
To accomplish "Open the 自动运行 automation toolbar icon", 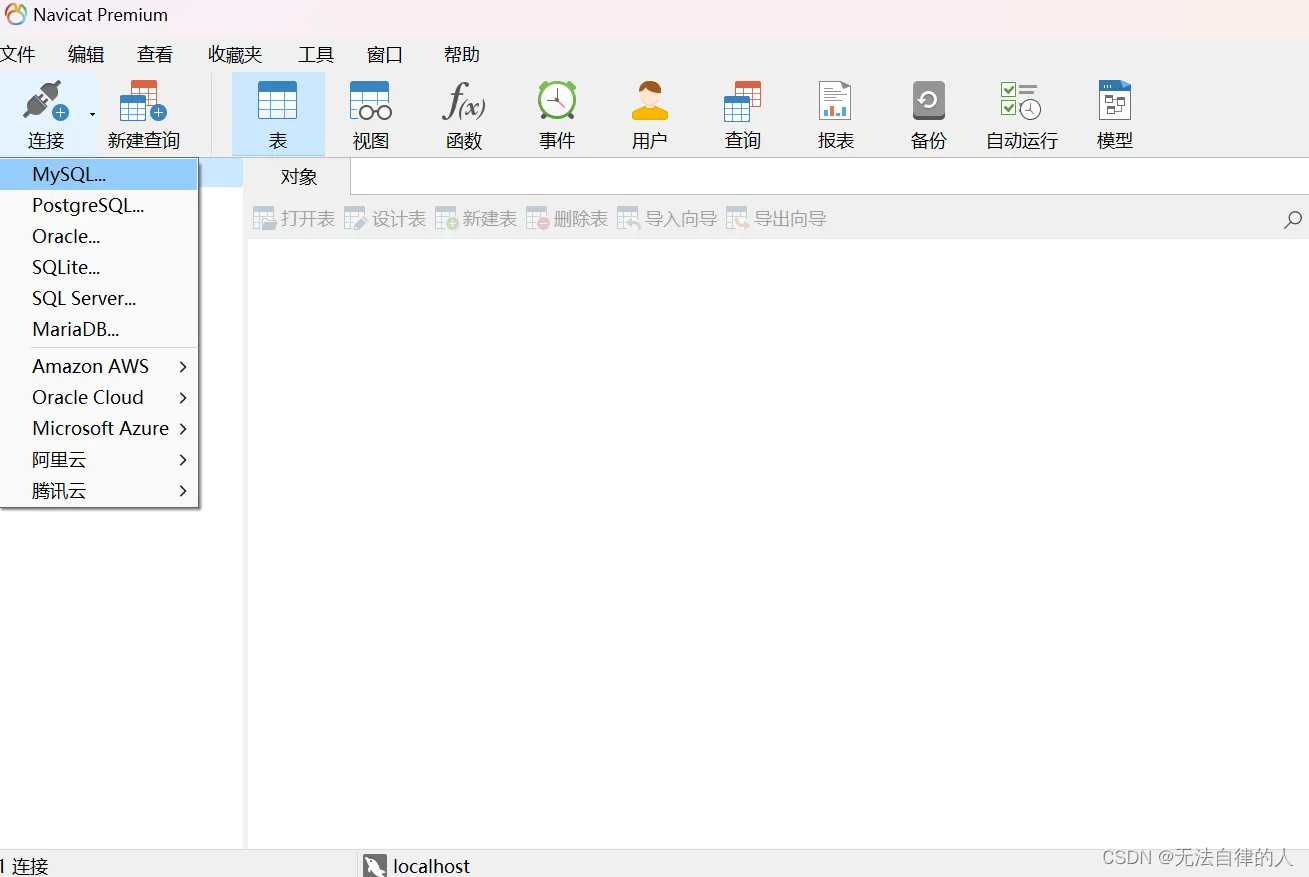I will coord(1021,101).
